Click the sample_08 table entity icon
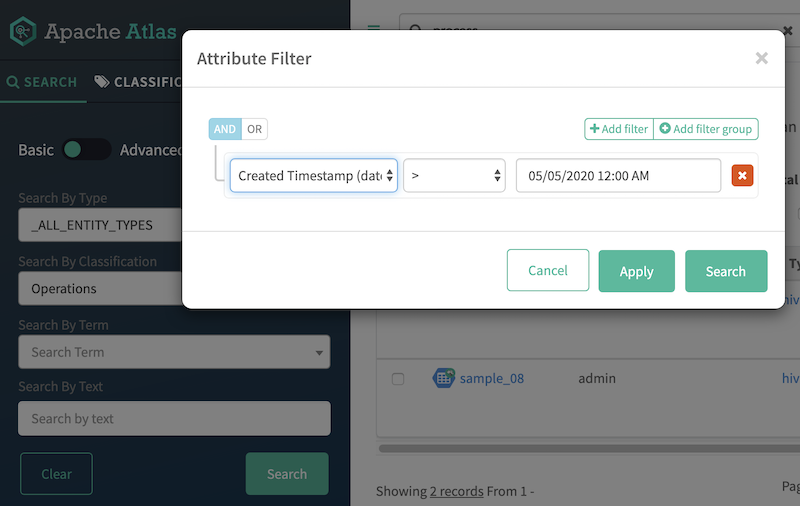 click(444, 378)
